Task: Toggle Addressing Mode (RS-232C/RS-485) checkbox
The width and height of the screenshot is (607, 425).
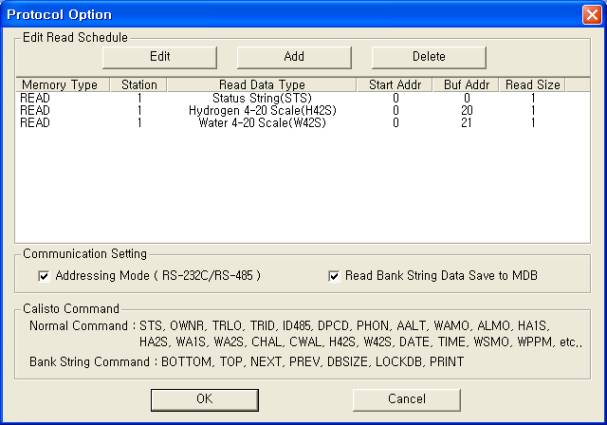Action: [43, 275]
